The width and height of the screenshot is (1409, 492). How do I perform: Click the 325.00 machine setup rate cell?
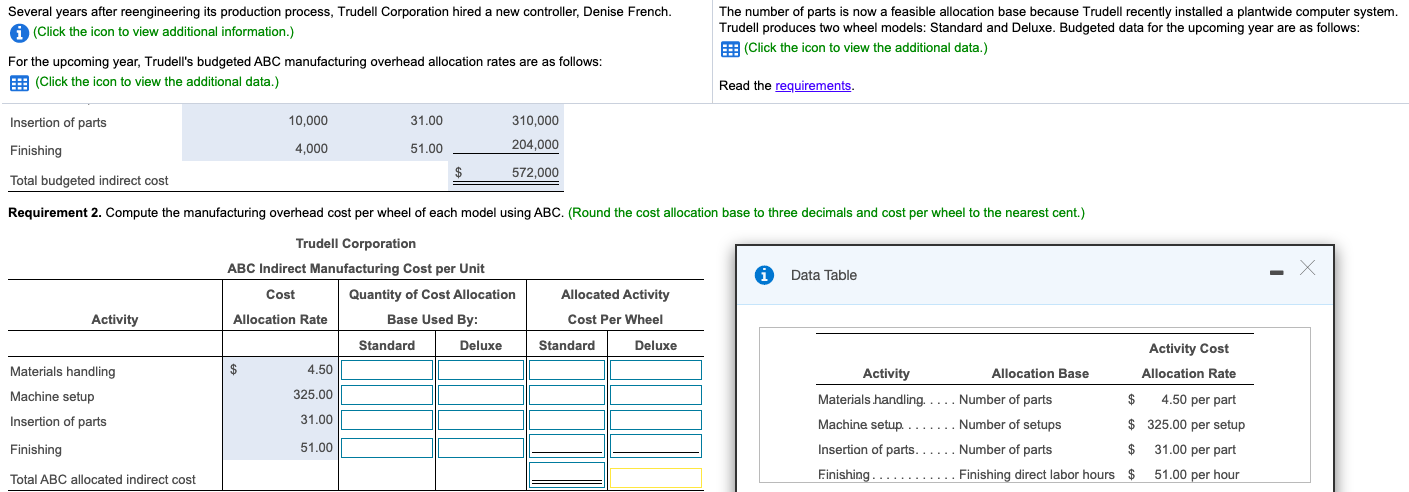click(313, 395)
